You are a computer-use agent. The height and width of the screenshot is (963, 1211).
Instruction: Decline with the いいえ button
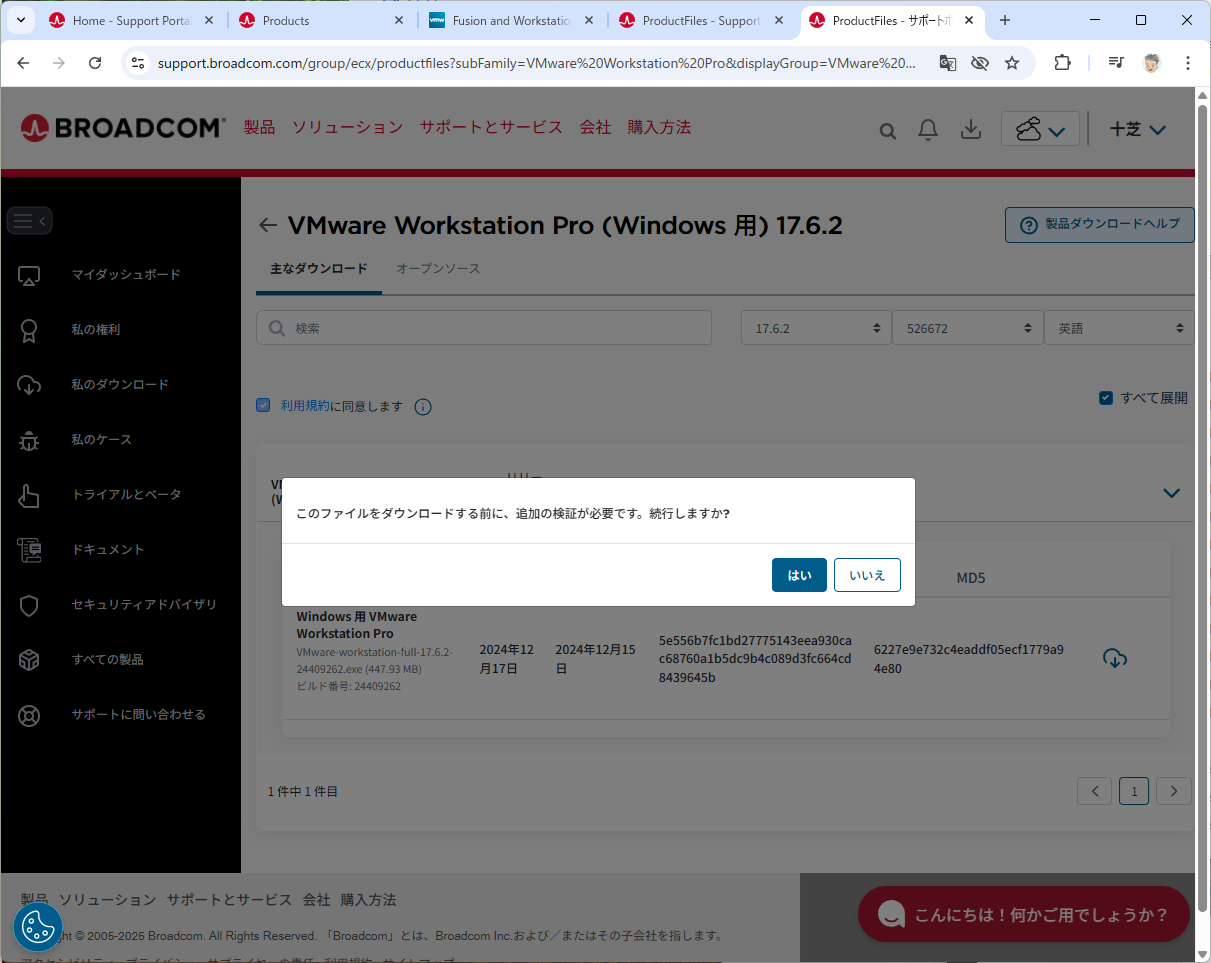[x=867, y=575]
